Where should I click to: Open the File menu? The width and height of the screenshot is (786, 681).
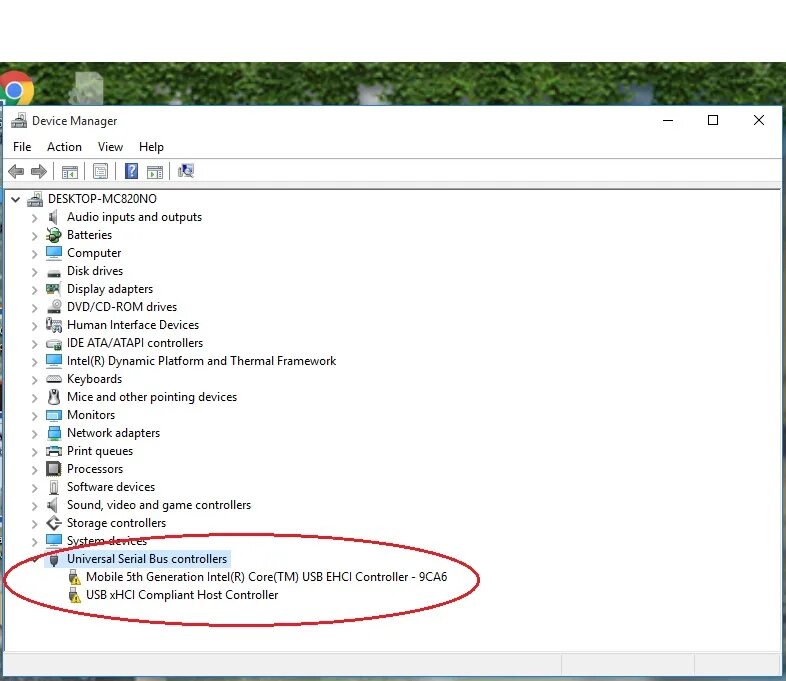pos(22,147)
